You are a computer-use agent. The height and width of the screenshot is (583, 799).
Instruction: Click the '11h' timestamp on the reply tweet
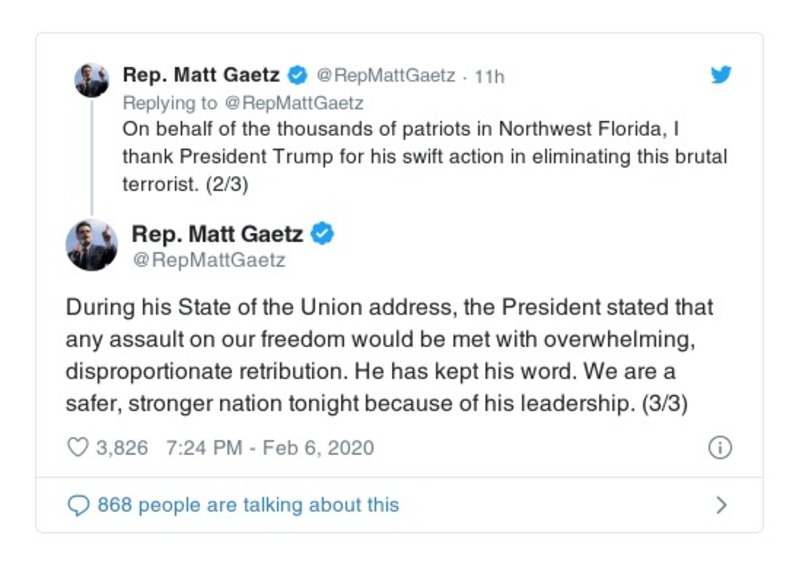489,76
